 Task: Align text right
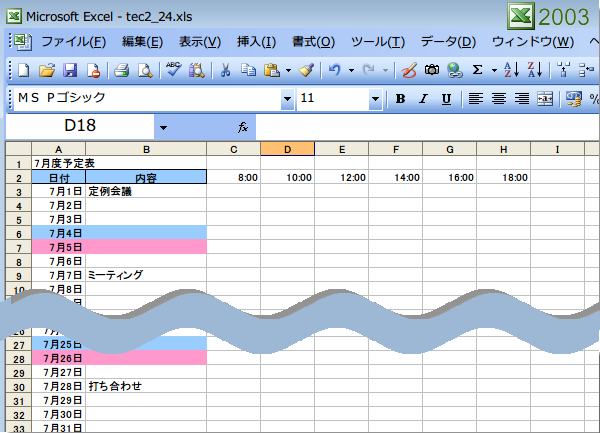(522, 99)
